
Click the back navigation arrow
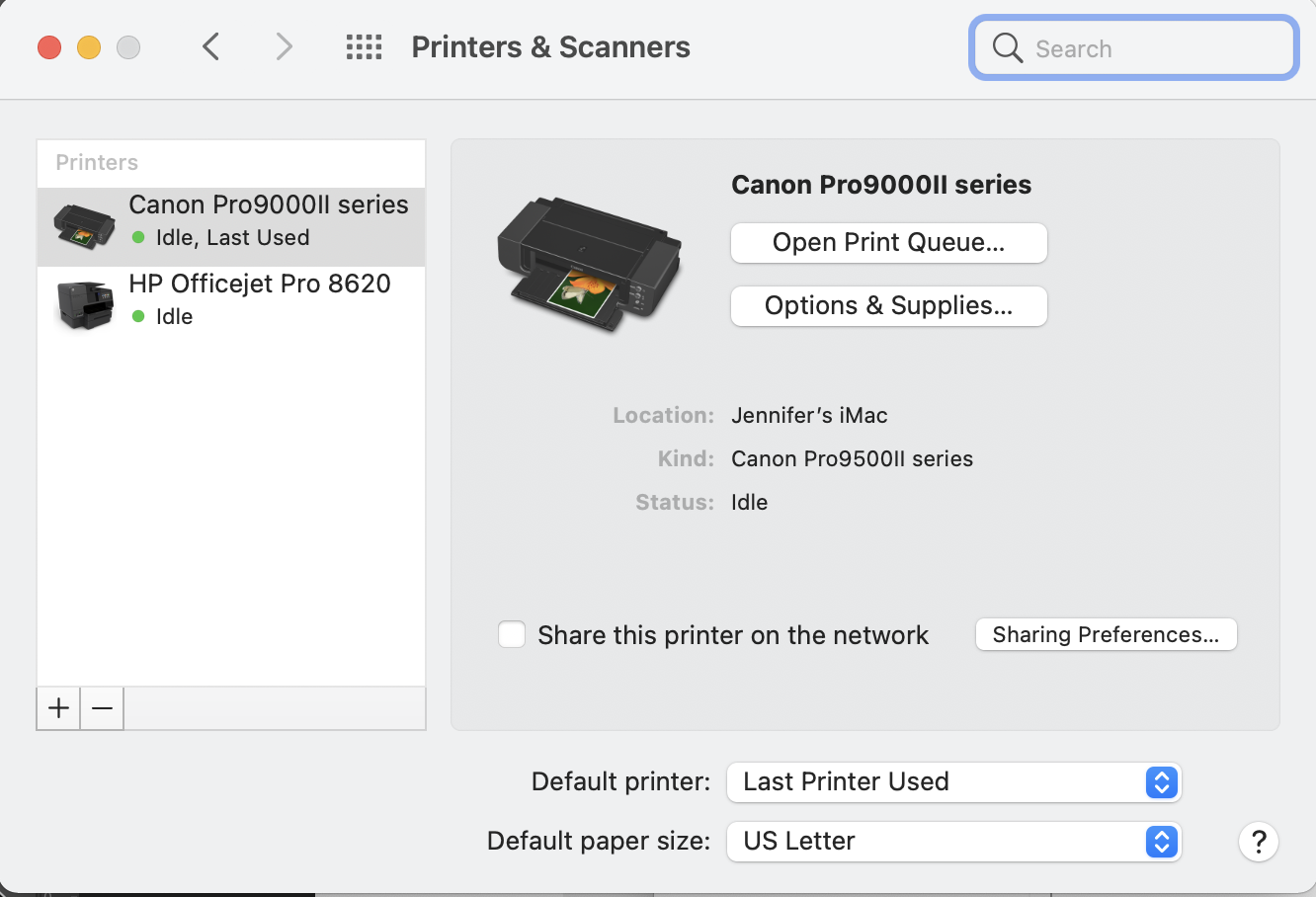pos(210,46)
